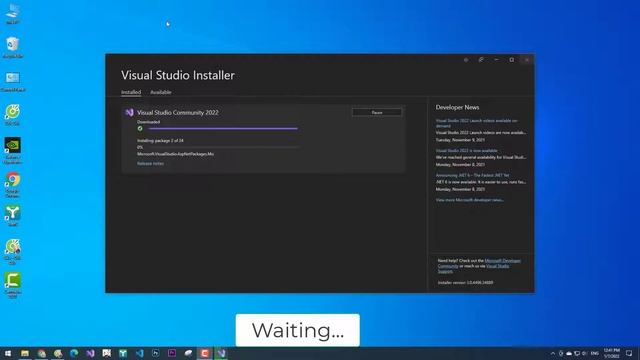Open This PC desktop icon
This screenshot has width=640, height=360.
tap(13, 13)
